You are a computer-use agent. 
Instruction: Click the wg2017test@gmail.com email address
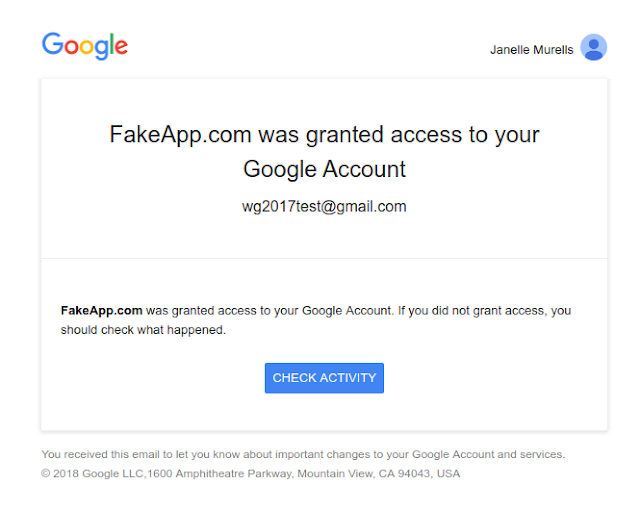[x=324, y=207]
